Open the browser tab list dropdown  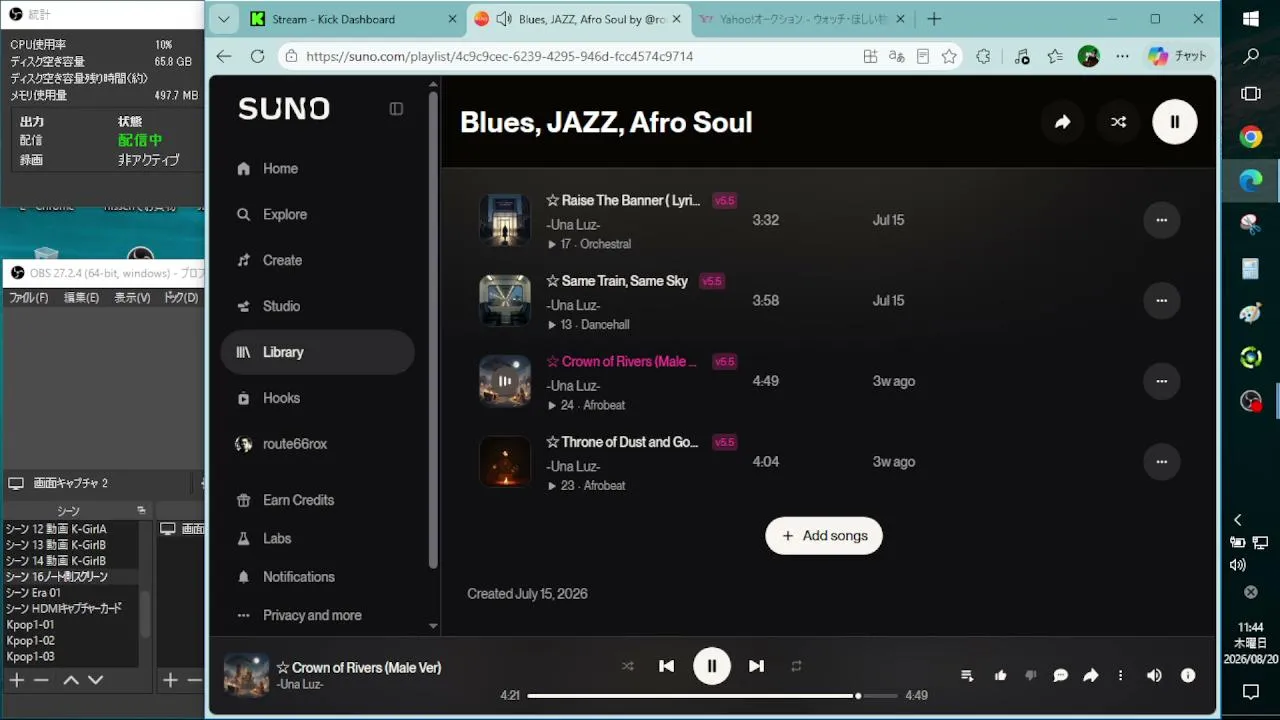point(224,19)
